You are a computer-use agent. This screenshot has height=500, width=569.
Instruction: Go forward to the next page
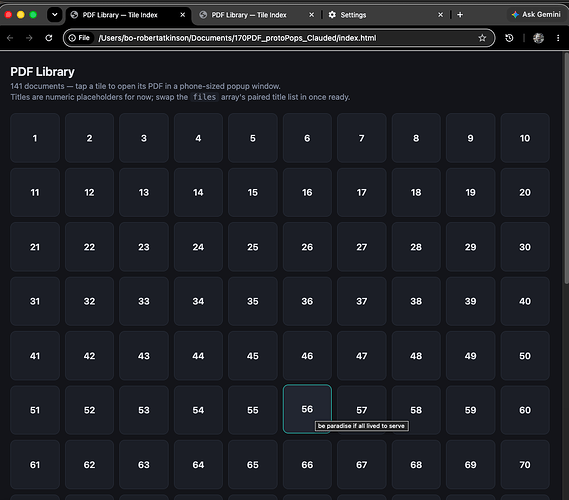pyautogui.click(x=29, y=38)
